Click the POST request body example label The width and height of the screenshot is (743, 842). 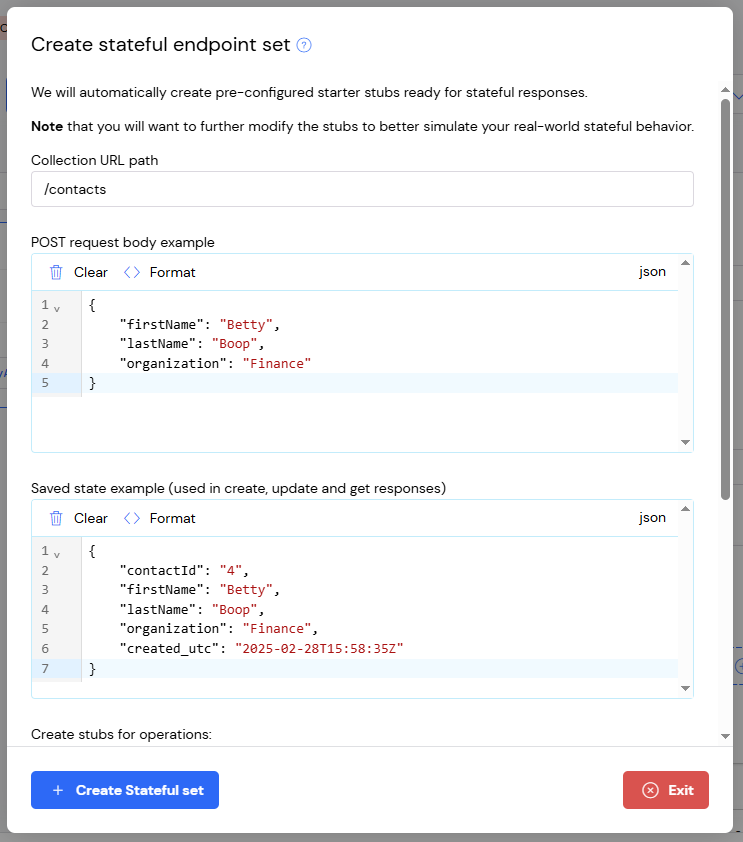(122, 242)
